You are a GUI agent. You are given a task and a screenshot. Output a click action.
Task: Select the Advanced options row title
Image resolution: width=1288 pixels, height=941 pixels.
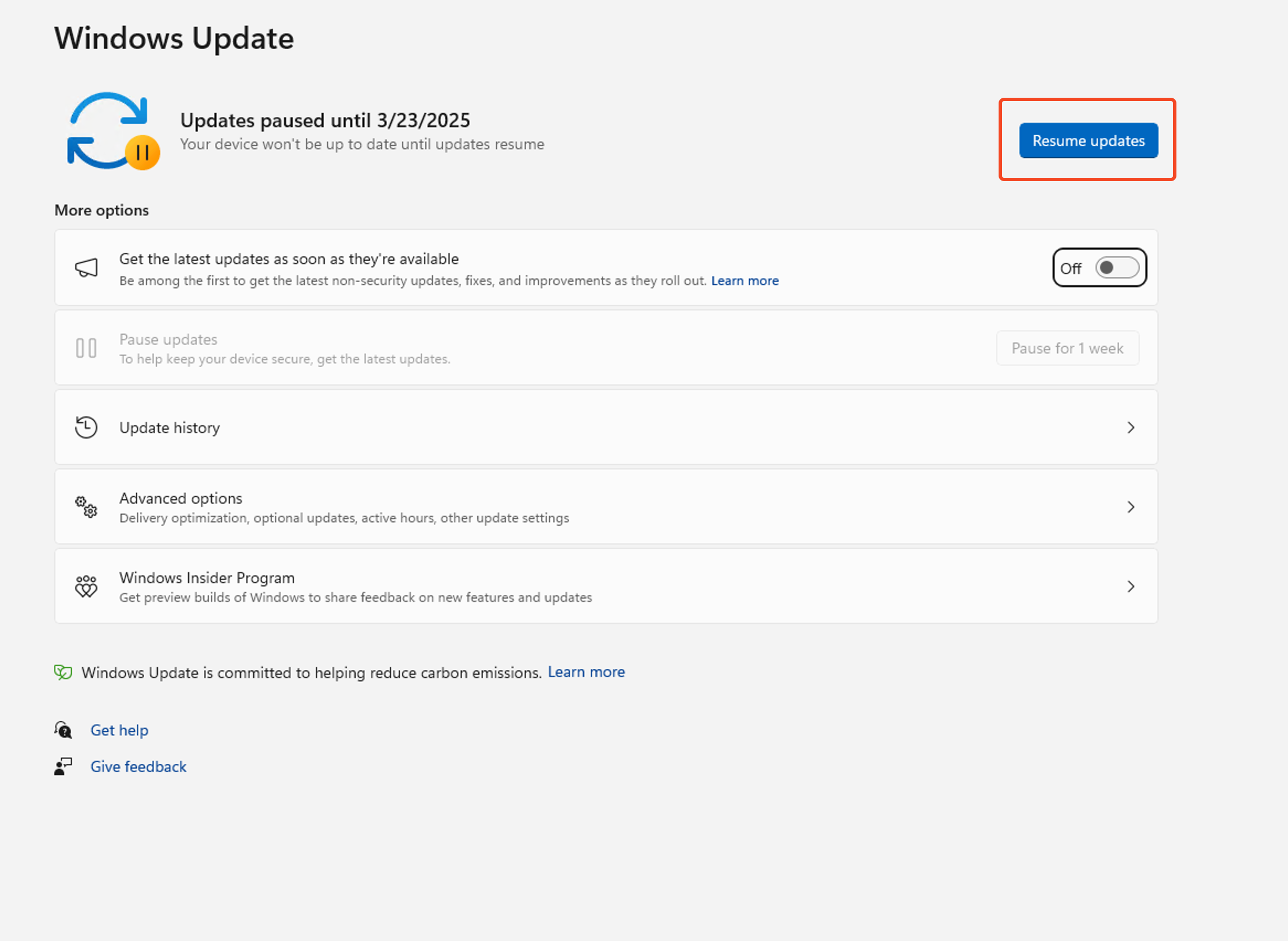(x=181, y=499)
